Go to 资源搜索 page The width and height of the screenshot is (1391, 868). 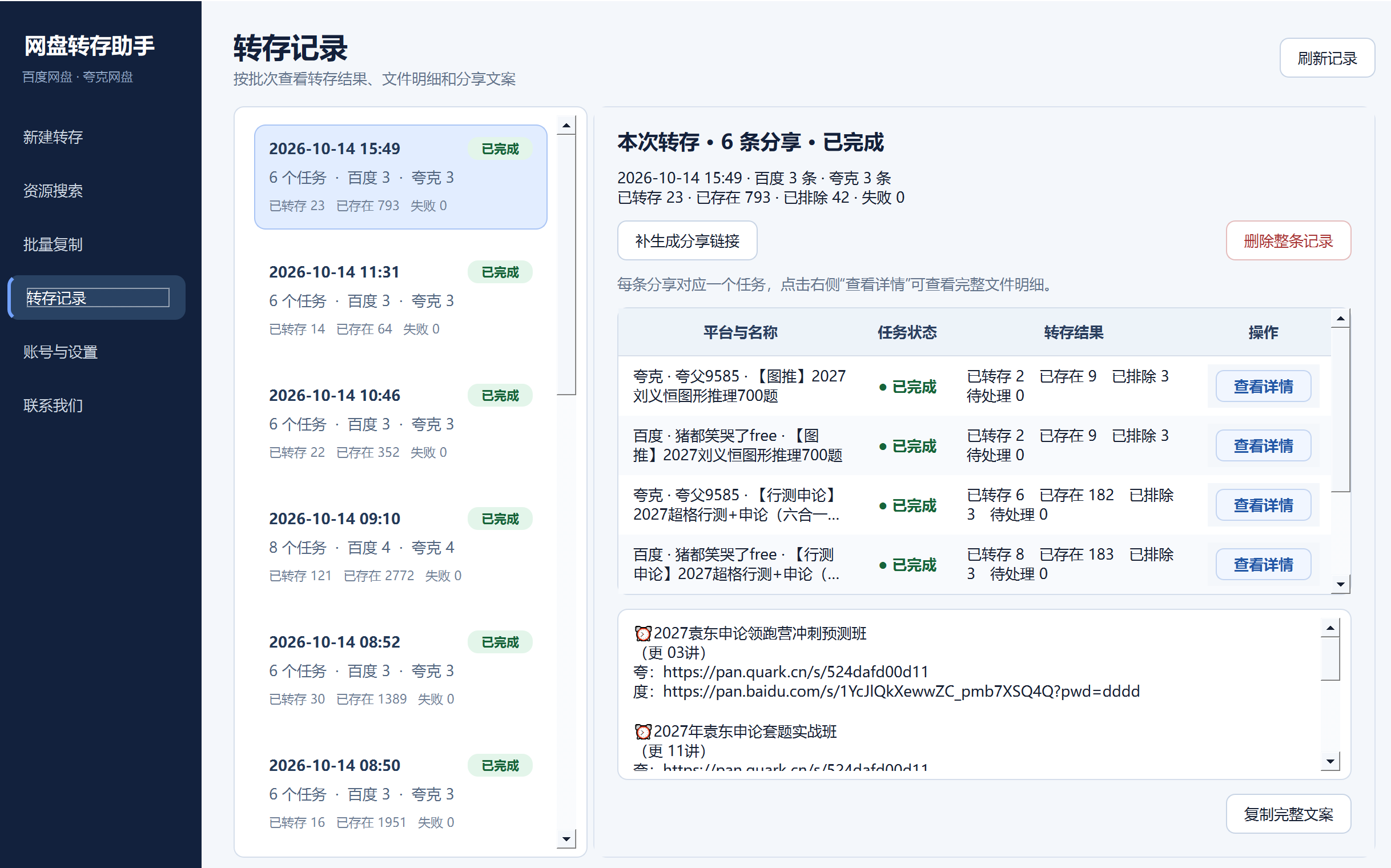(97, 190)
